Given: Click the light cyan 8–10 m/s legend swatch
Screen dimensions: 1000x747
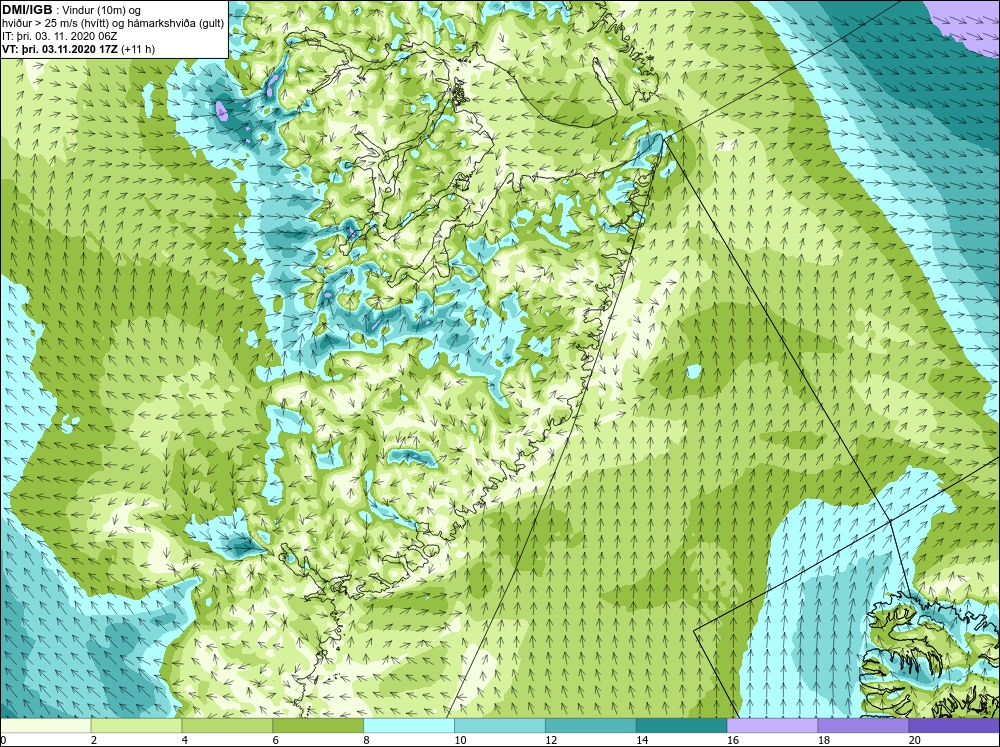Looking at the screenshot, I should point(409,726).
